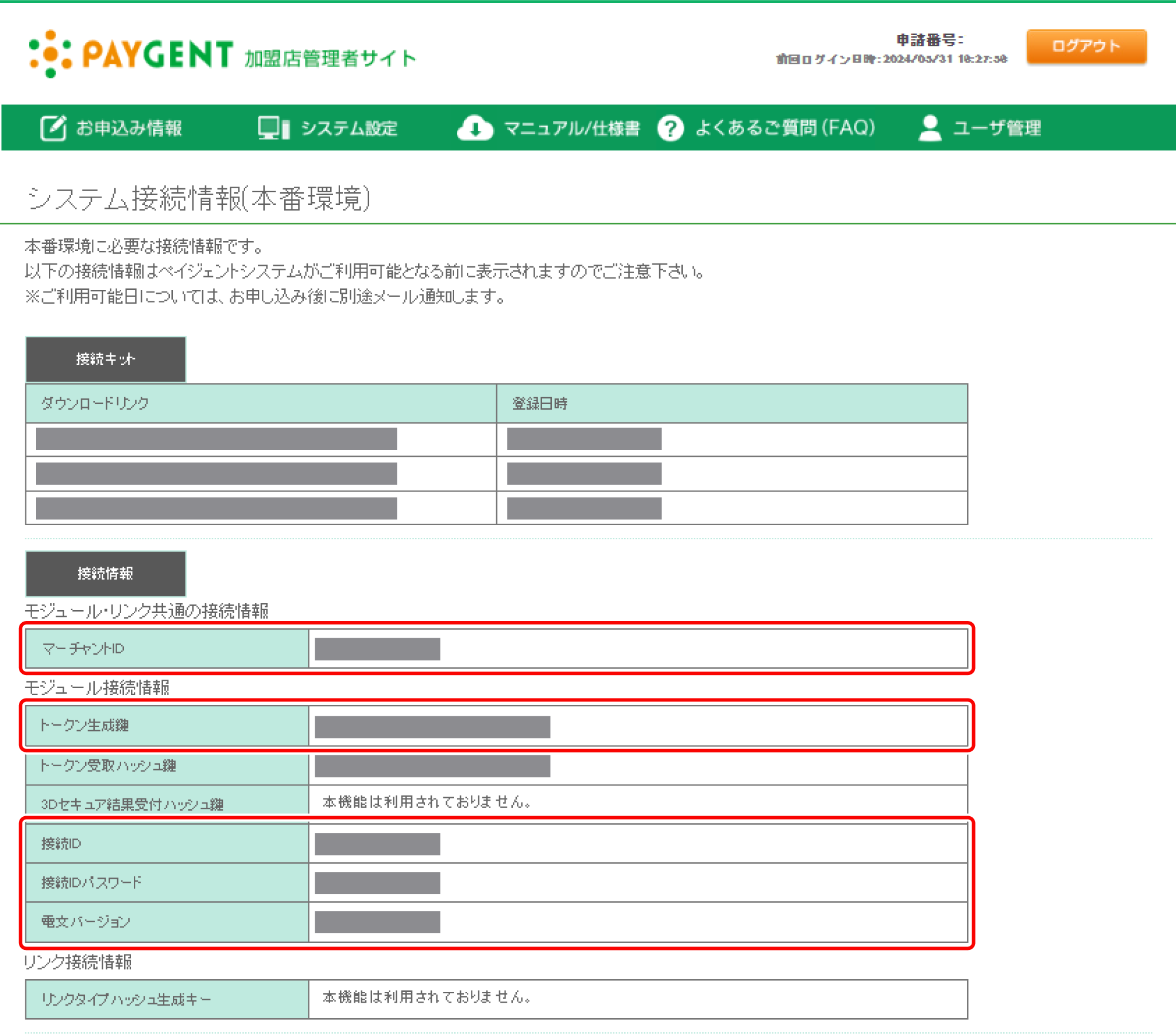Open the ユーザ管理 menu

click(997, 127)
